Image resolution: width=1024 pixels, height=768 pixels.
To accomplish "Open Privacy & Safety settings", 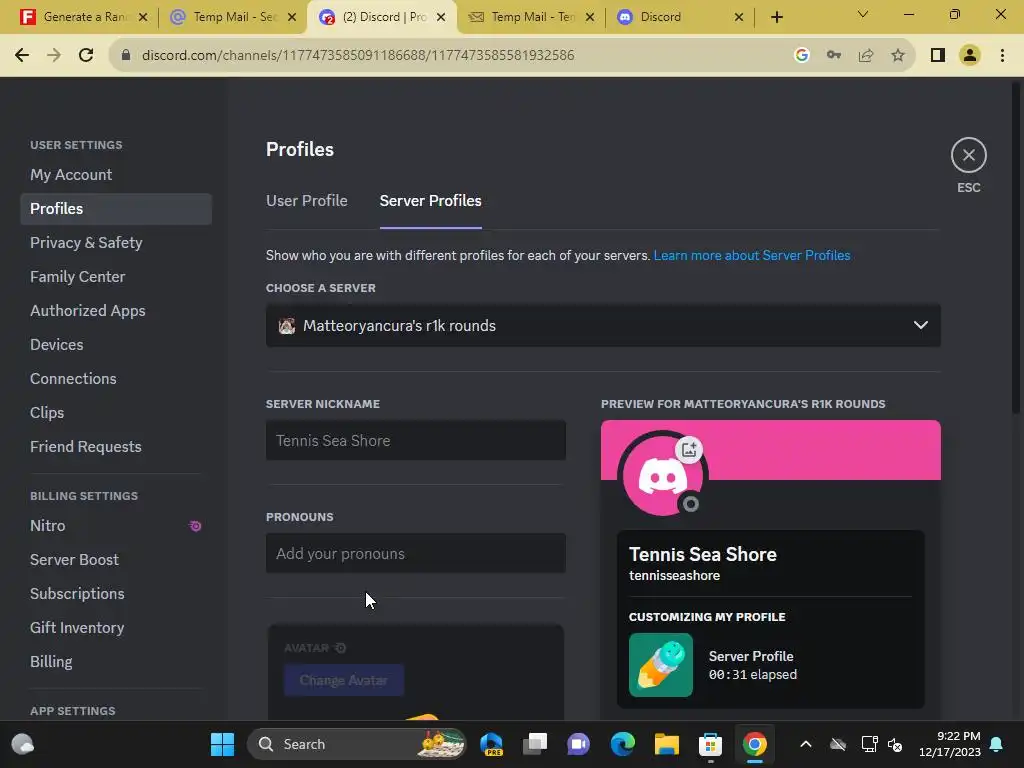I will click(116, 242).
